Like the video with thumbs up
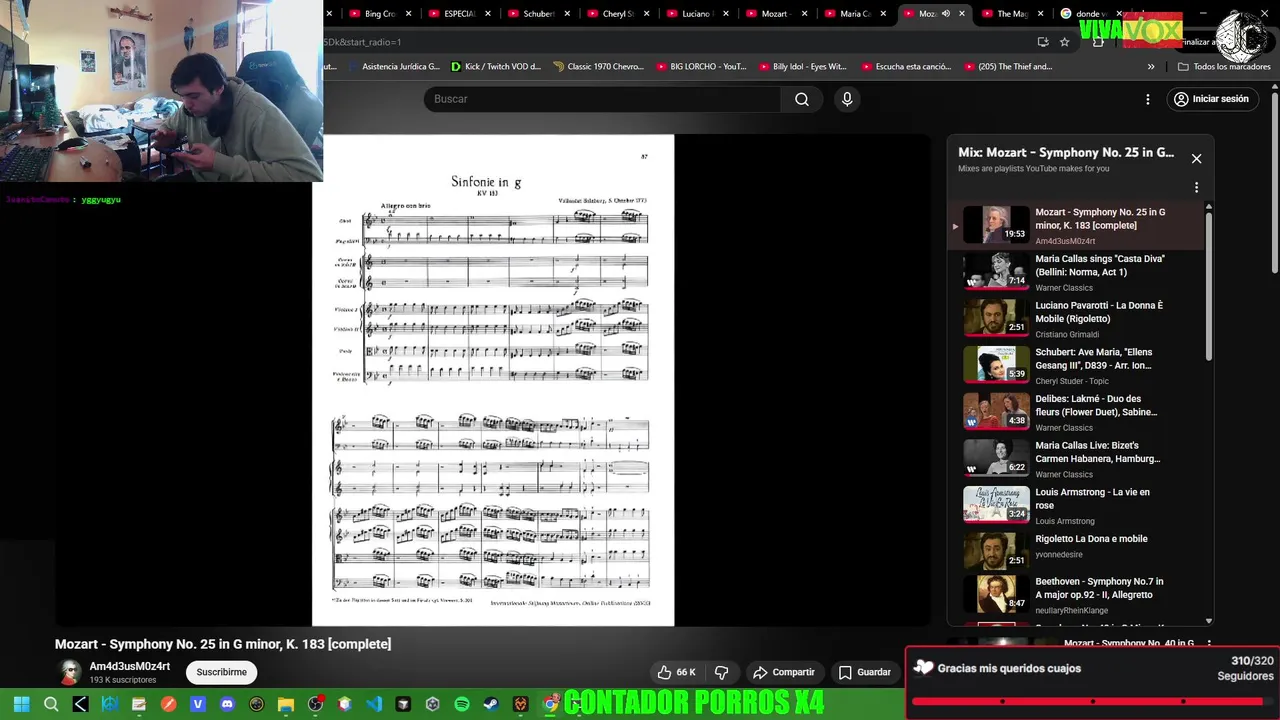Image resolution: width=1280 pixels, height=720 pixels. pos(676,672)
